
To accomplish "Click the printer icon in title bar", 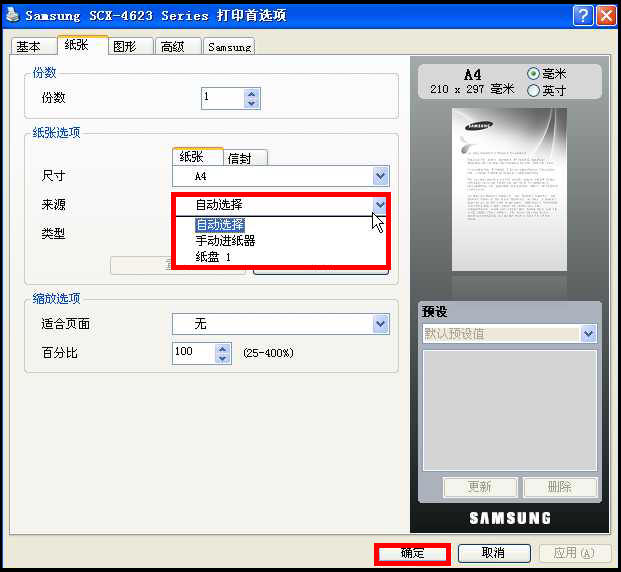I will click(12, 15).
